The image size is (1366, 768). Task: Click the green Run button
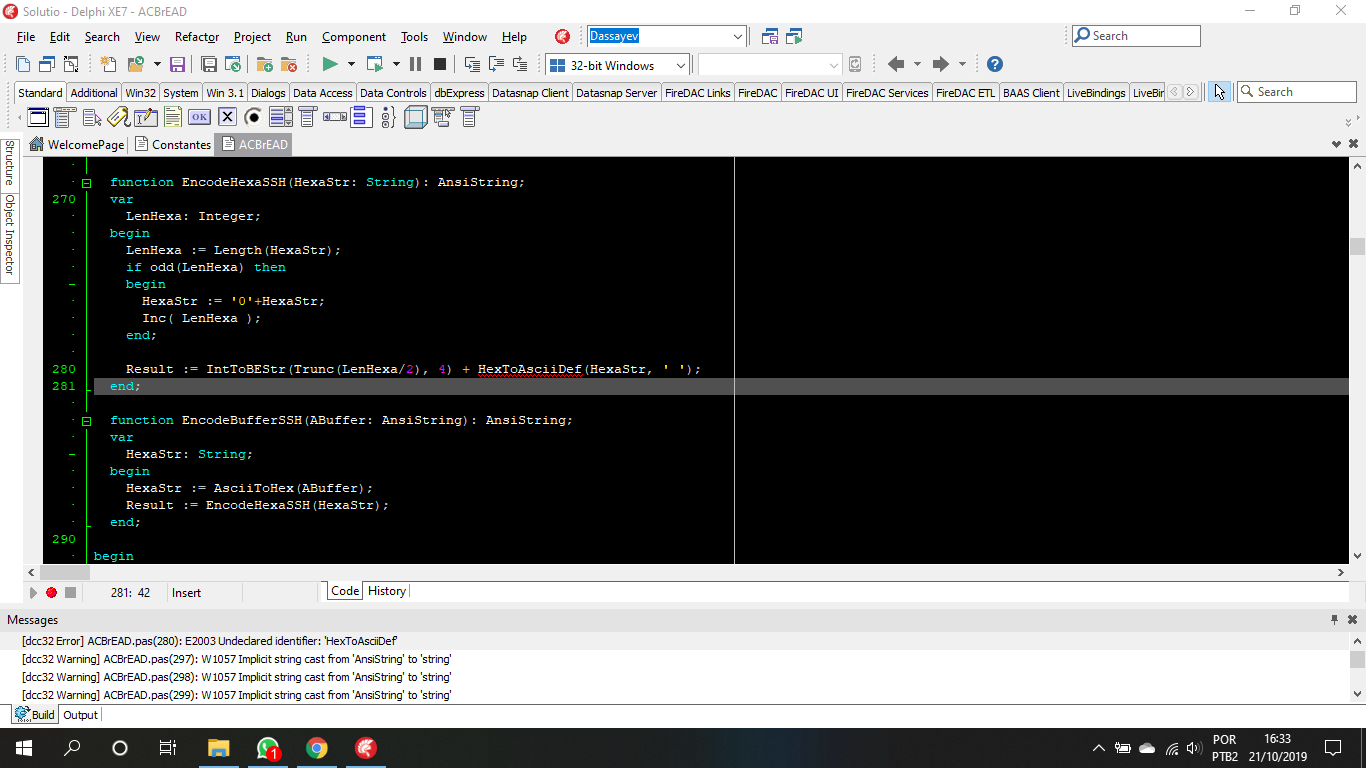coord(330,65)
